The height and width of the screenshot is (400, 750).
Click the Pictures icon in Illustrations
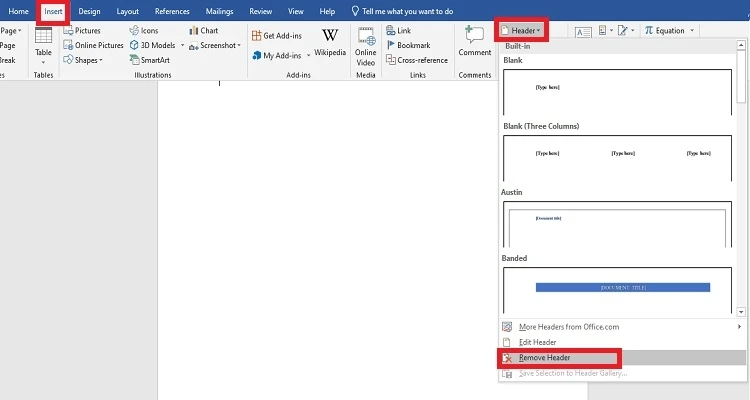point(68,31)
